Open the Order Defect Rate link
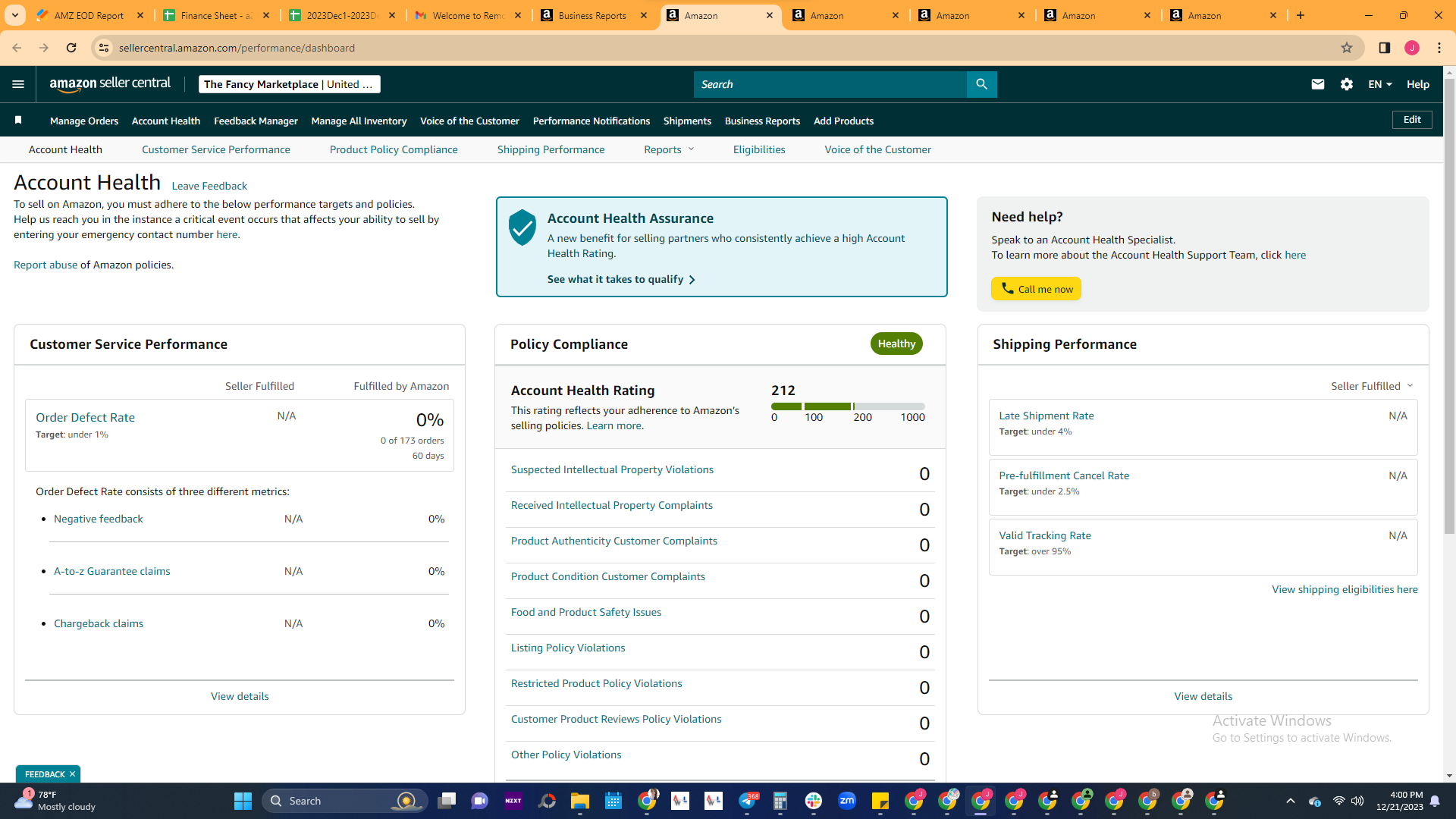This screenshot has height=819, width=1456. click(x=85, y=417)
